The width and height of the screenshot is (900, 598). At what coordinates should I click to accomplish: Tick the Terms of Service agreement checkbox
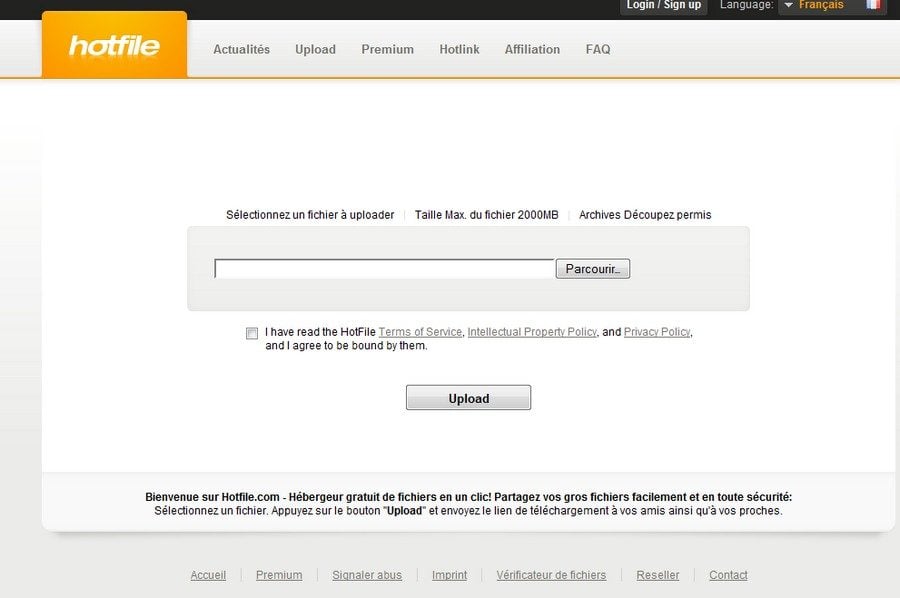point(252,333)
